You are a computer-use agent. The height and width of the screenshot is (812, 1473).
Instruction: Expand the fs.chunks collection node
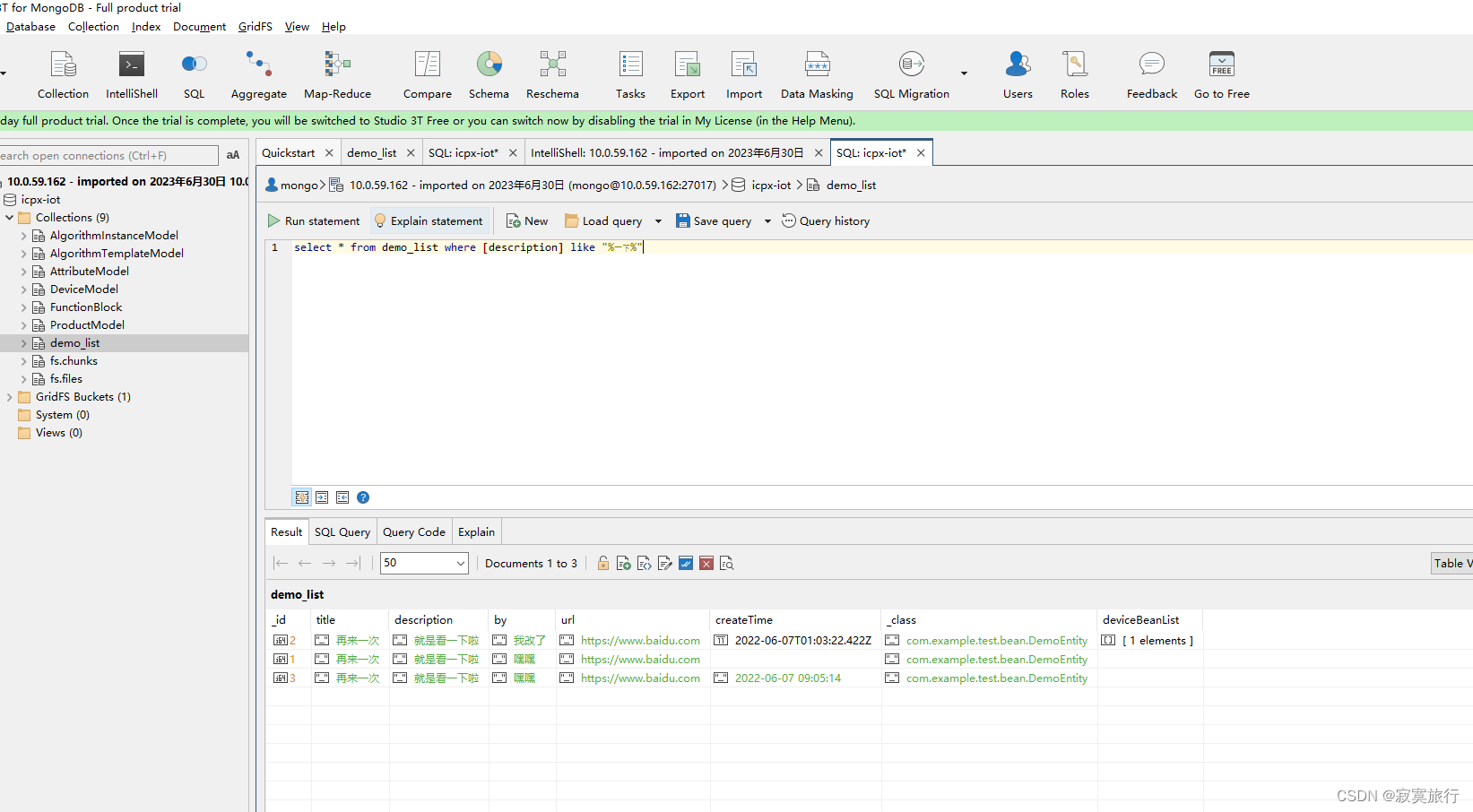click(x=24, y=361)
